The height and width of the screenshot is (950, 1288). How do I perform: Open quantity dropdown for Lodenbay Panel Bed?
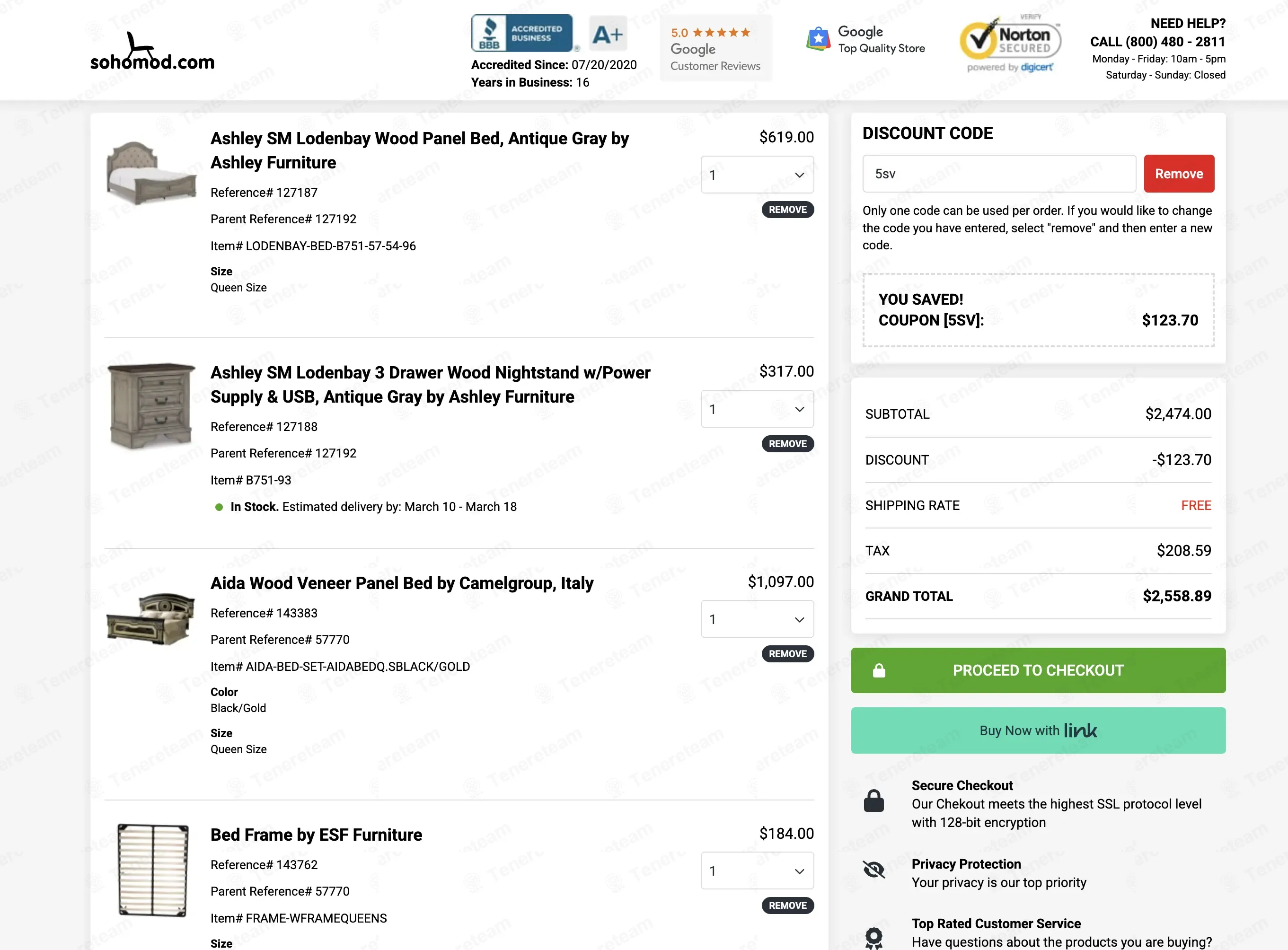pyautogui.click(x=757, y=175)
